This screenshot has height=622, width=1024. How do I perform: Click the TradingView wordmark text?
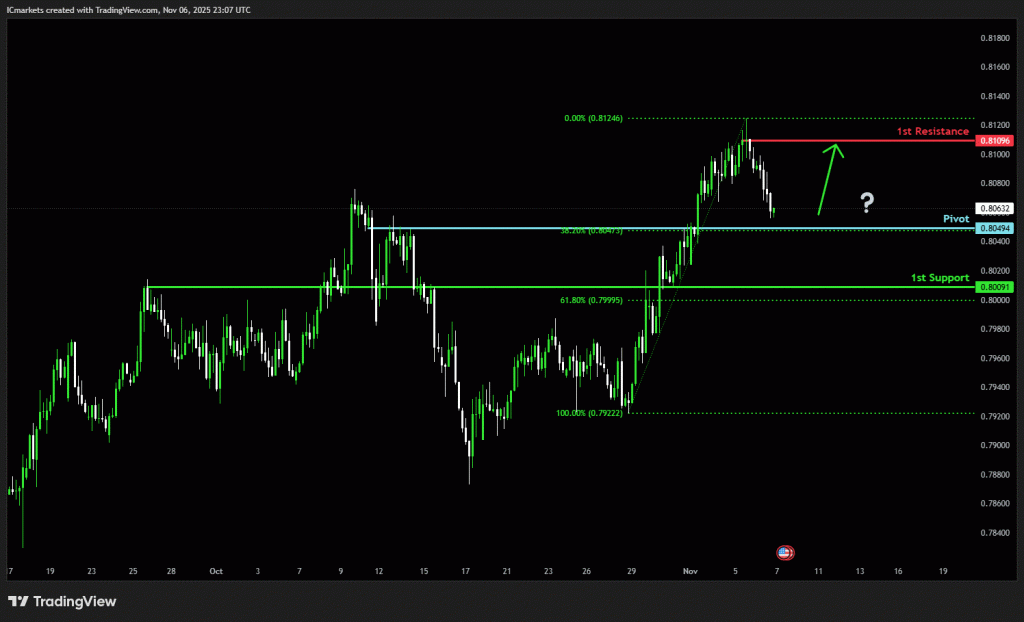(x=75, y=601)
